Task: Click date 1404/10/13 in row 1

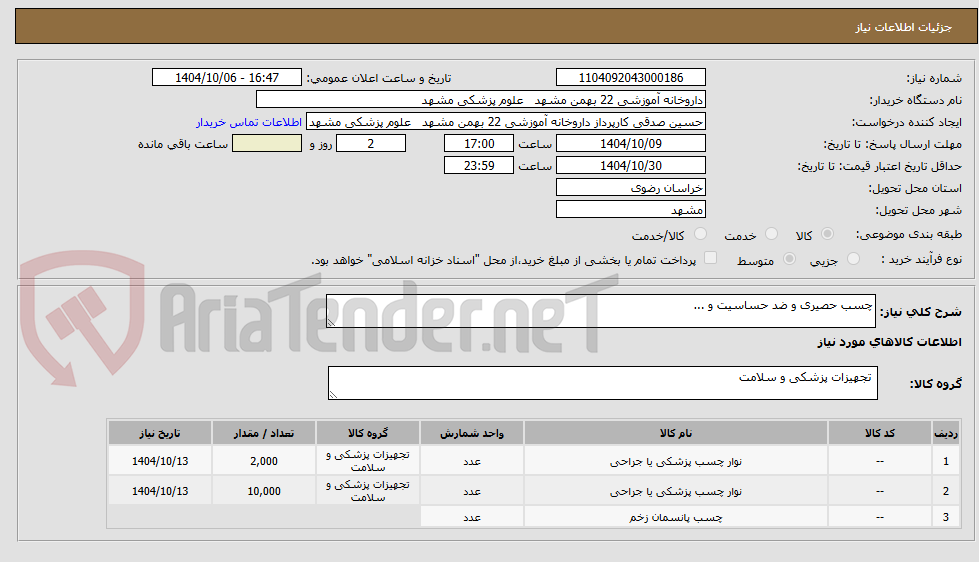Action: pyautogui.click(x=160, y=461)
